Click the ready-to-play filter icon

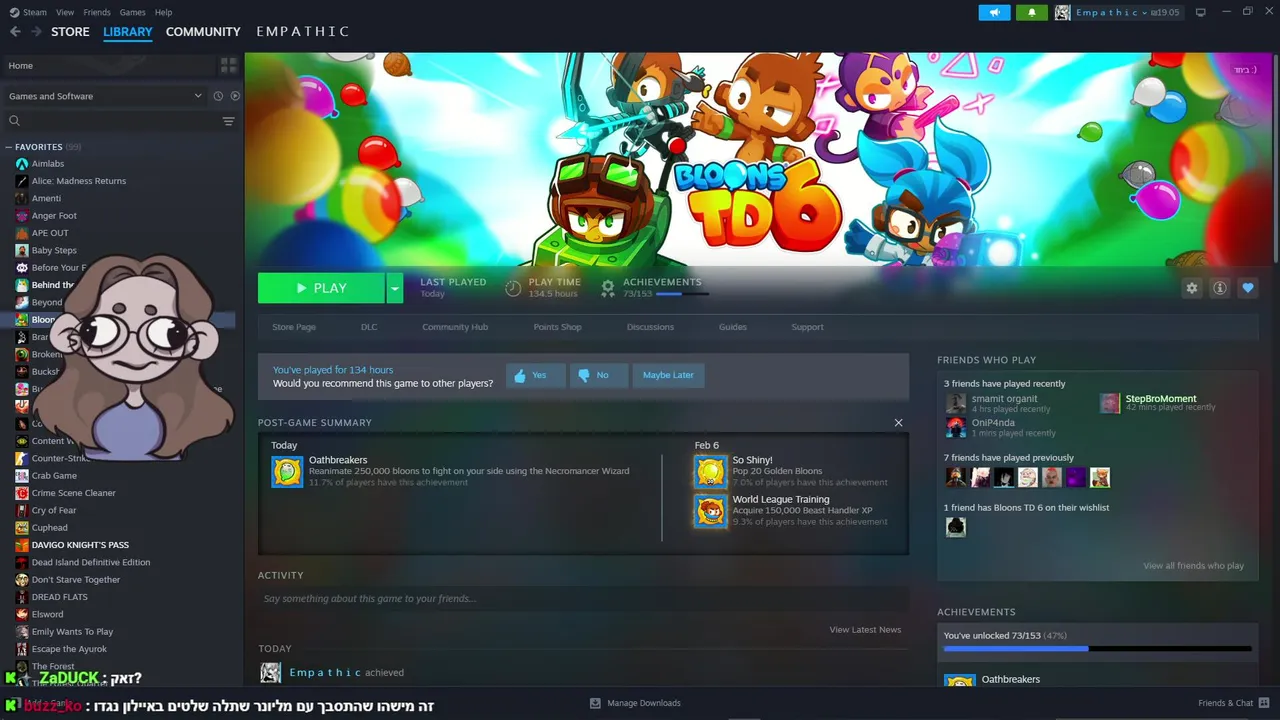(235, 96)
